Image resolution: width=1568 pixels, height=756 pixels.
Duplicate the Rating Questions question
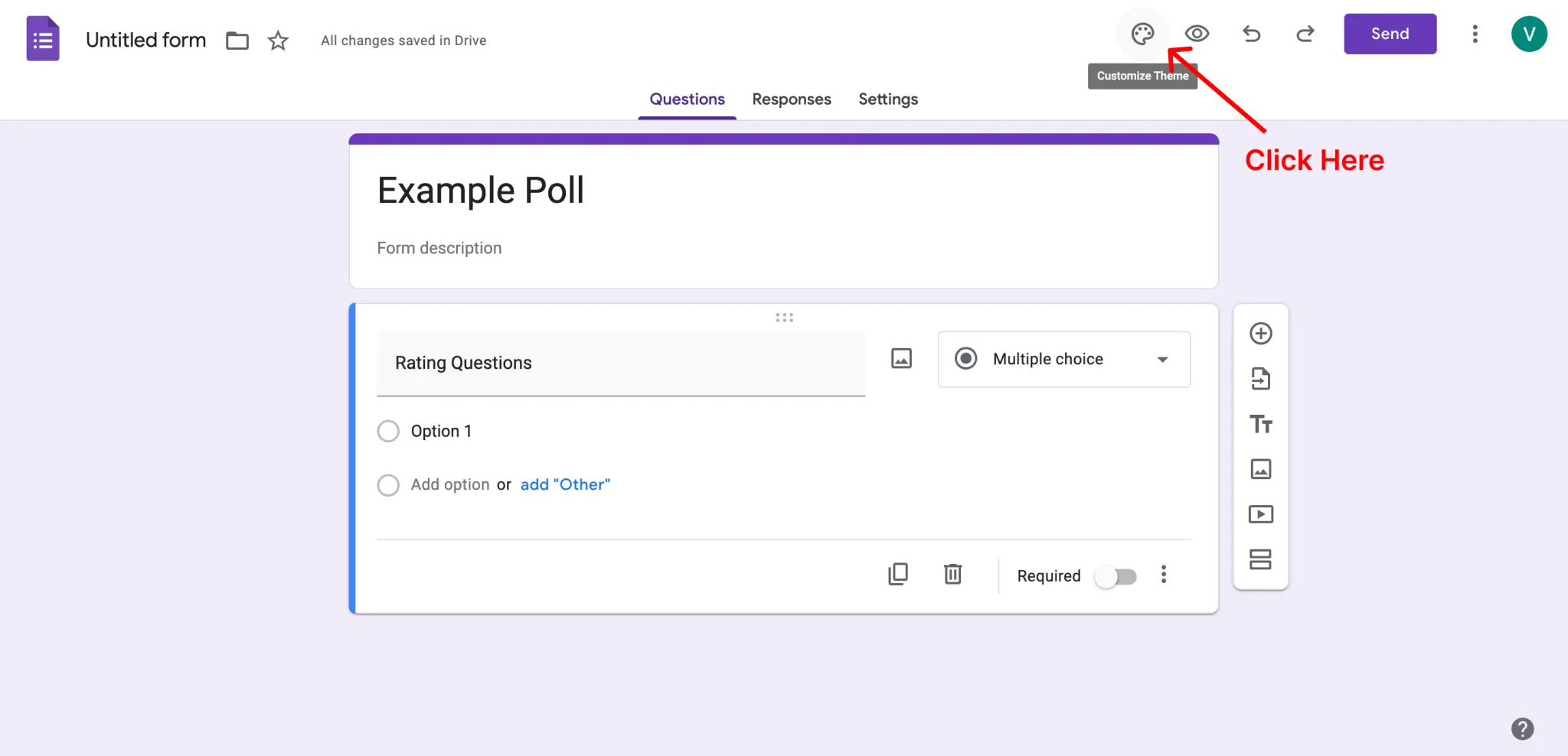[898, 574]
